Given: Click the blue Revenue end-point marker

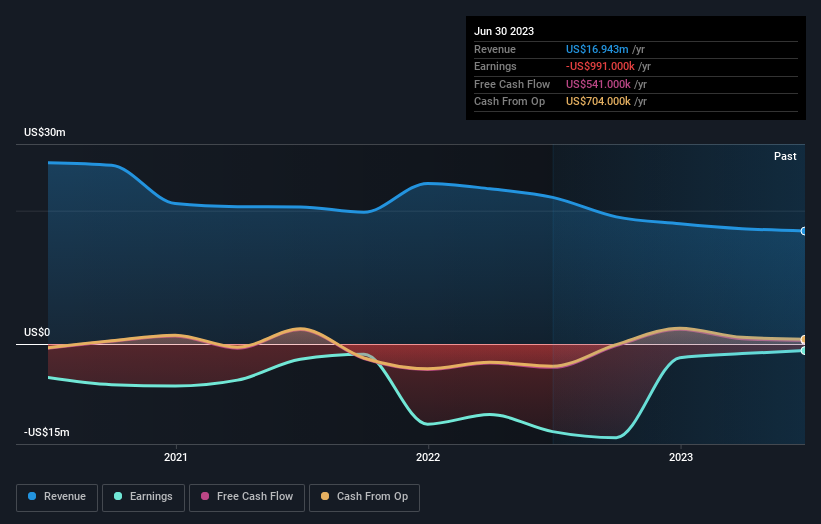Looking at the screenshot, I should (x=804, y=231).
